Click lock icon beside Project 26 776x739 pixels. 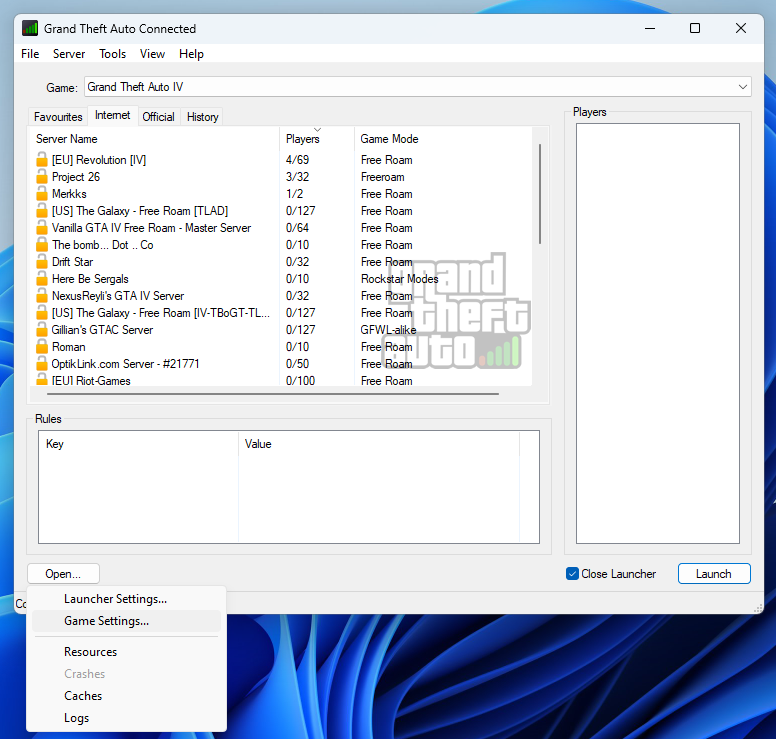[x=42, y=177]
